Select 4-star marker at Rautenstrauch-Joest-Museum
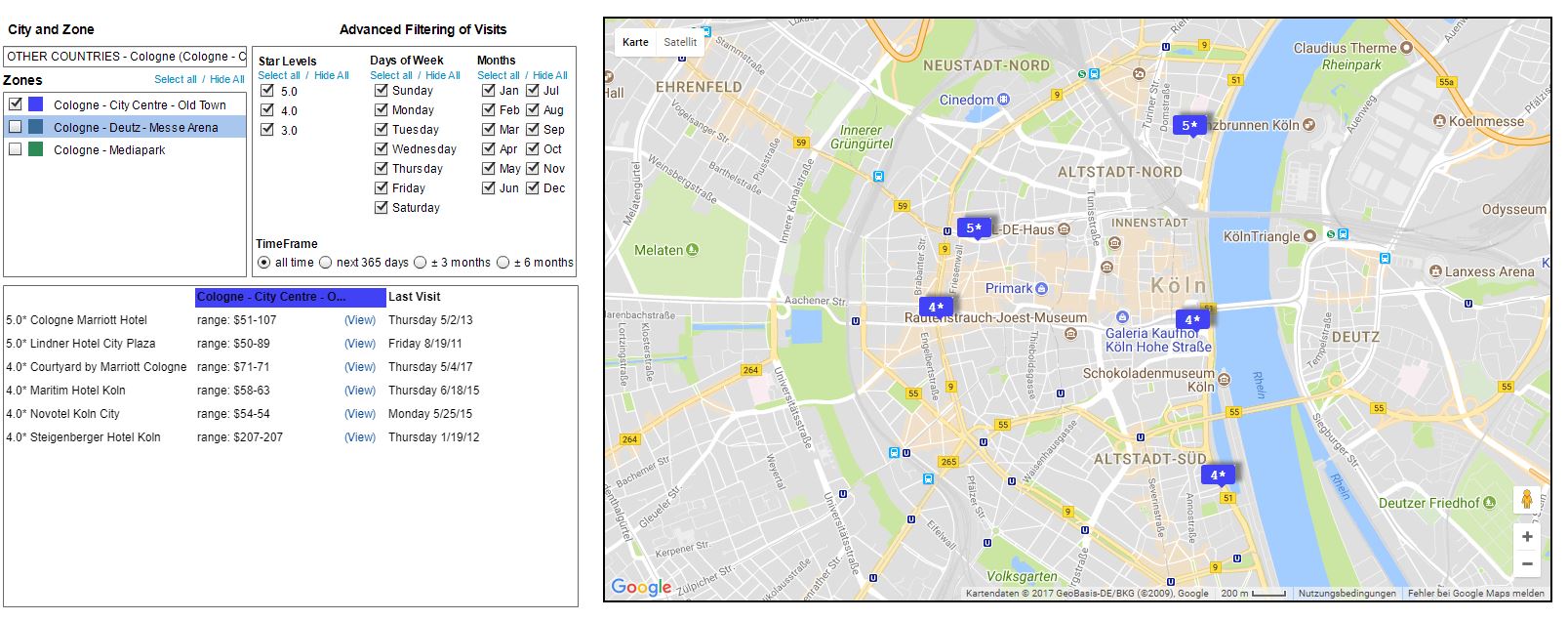Viewport: 1568px width, 620px height. pos(935,307)
